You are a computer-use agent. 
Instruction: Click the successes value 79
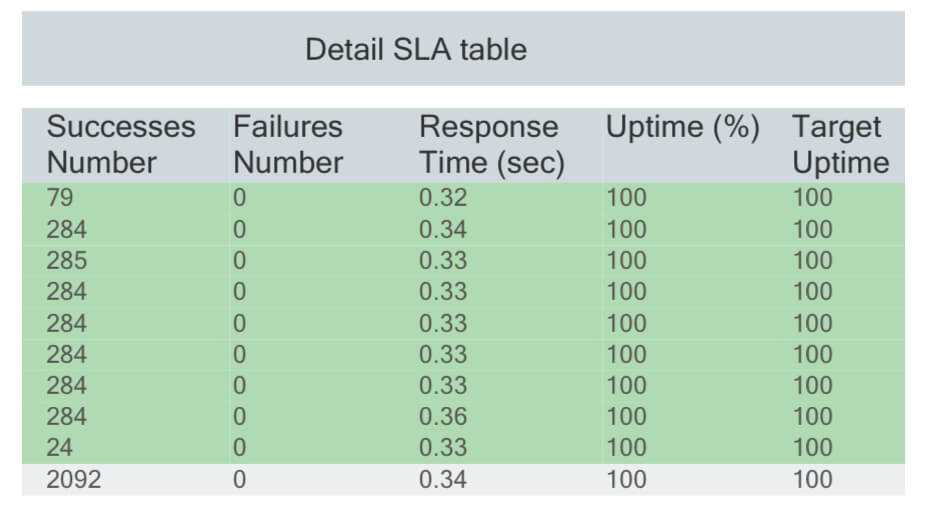[60, 197]
